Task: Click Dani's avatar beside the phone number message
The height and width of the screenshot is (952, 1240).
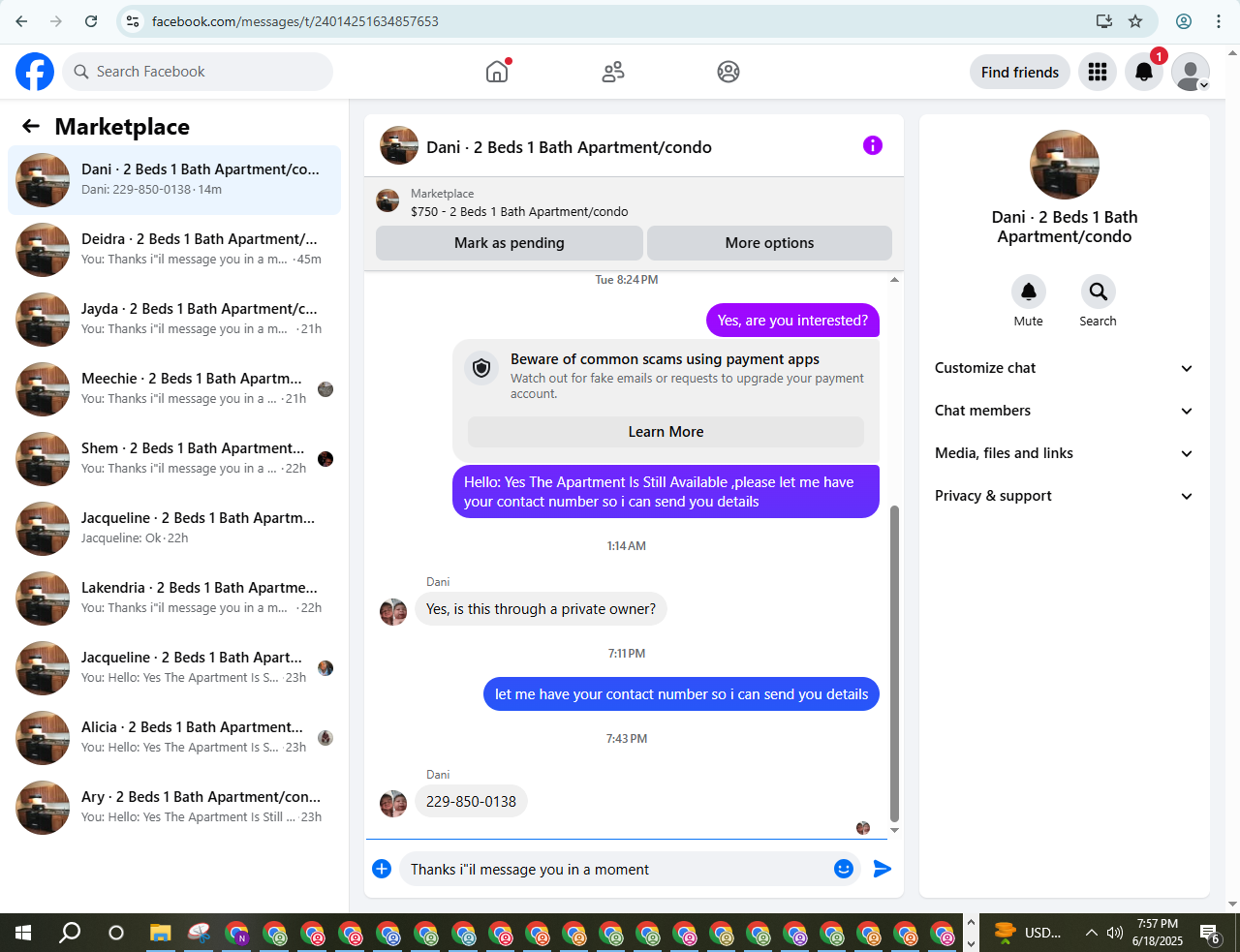Action: (x=393, y=804)
